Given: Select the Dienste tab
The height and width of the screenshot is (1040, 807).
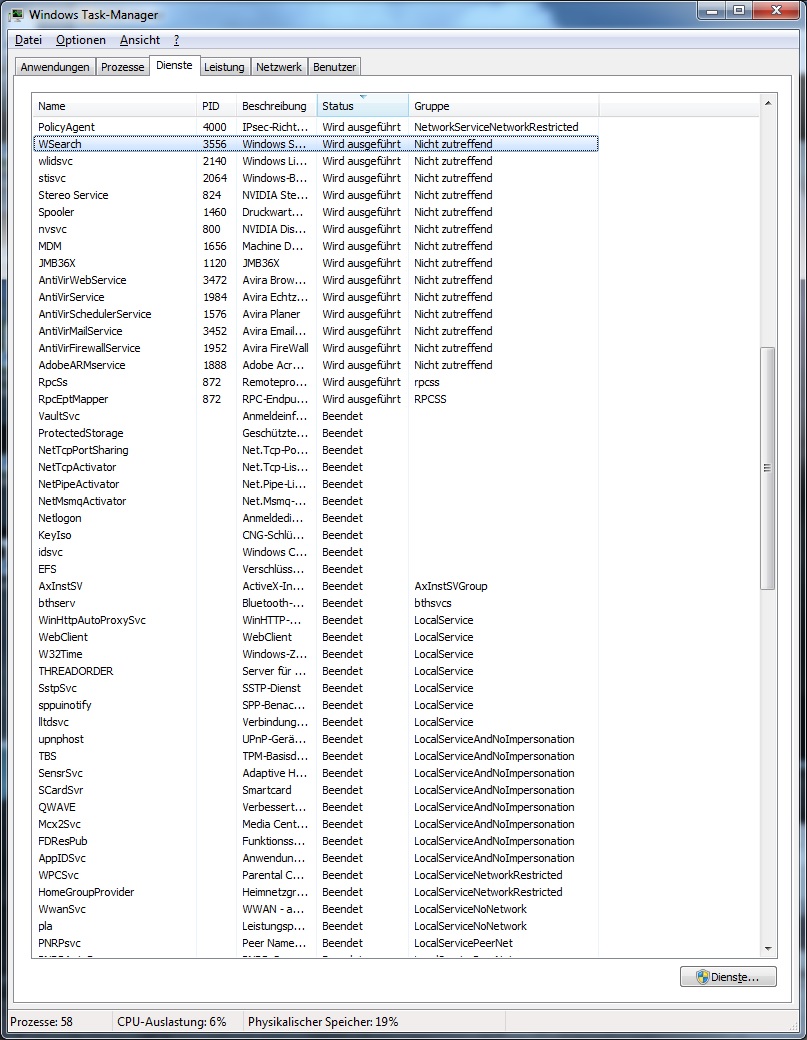Looking at the screenshot, I should point(174,65).
